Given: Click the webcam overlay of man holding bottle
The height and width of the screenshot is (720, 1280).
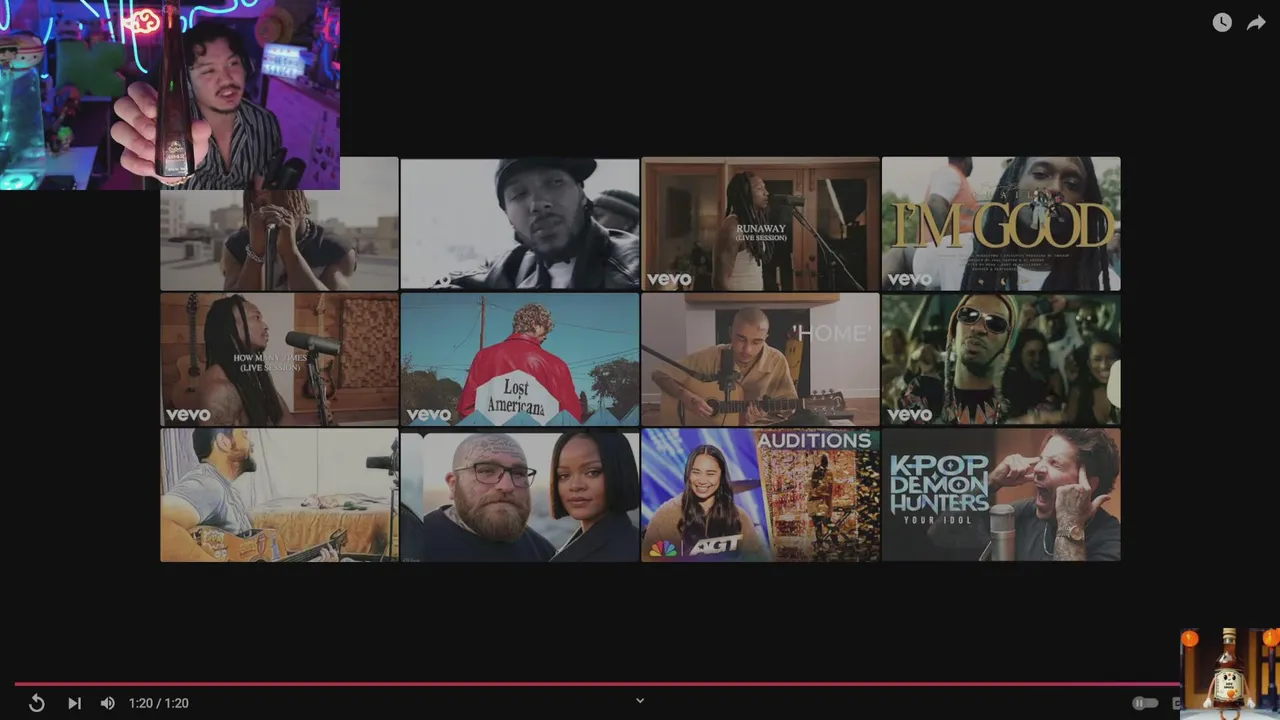Looking at the screenshot, I should tap(170, 95).
